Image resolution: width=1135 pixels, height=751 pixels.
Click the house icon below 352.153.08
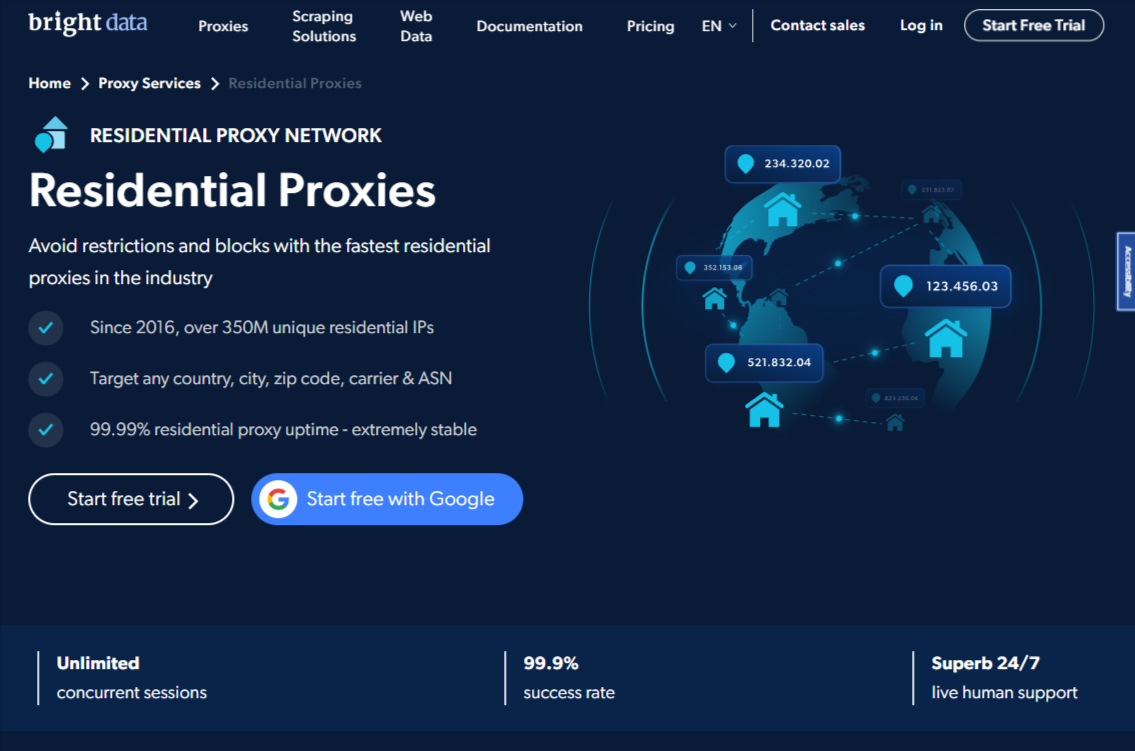pos(714,298)
